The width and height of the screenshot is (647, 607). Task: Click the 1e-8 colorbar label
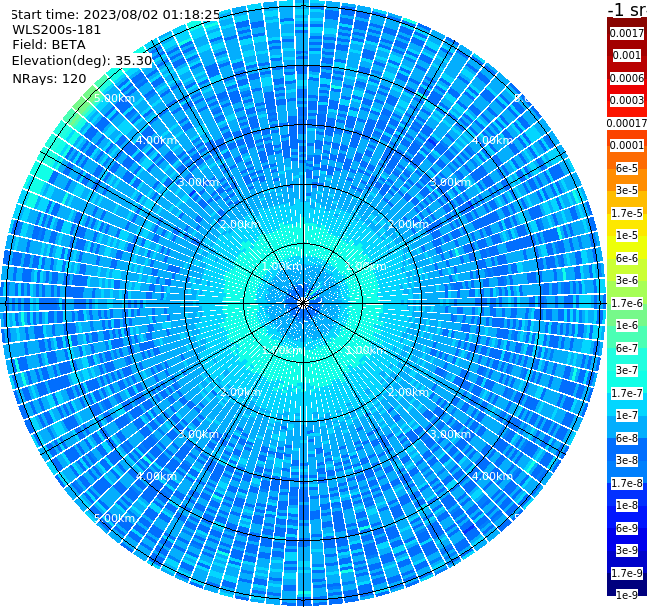point(627,505)
